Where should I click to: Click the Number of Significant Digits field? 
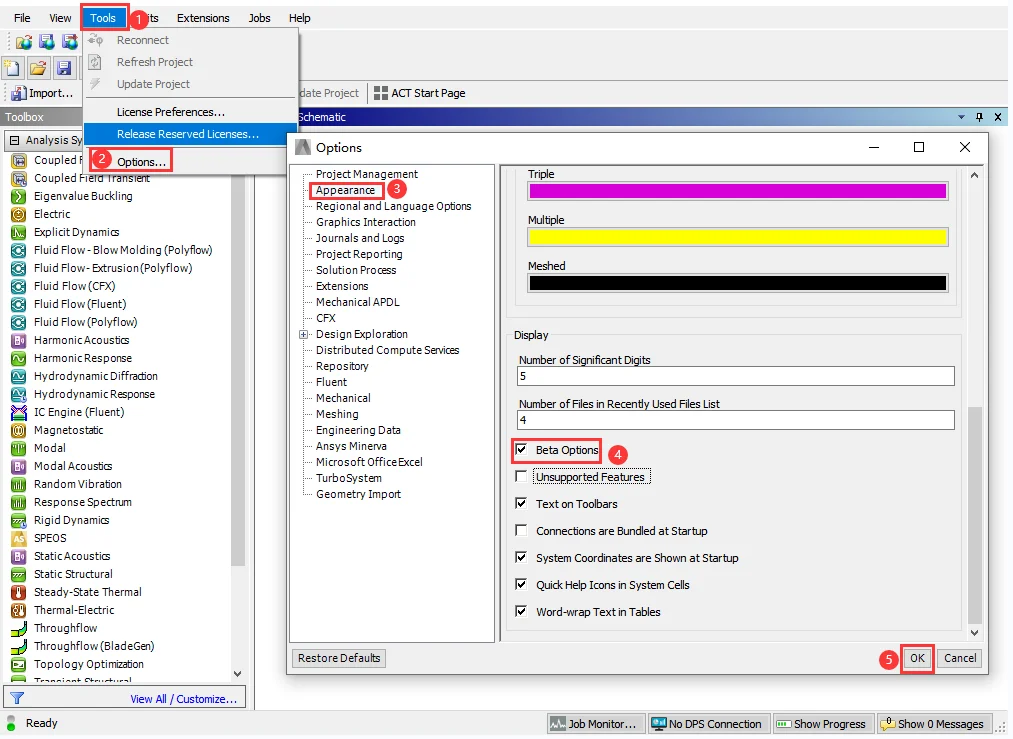(x=736, y=376)
